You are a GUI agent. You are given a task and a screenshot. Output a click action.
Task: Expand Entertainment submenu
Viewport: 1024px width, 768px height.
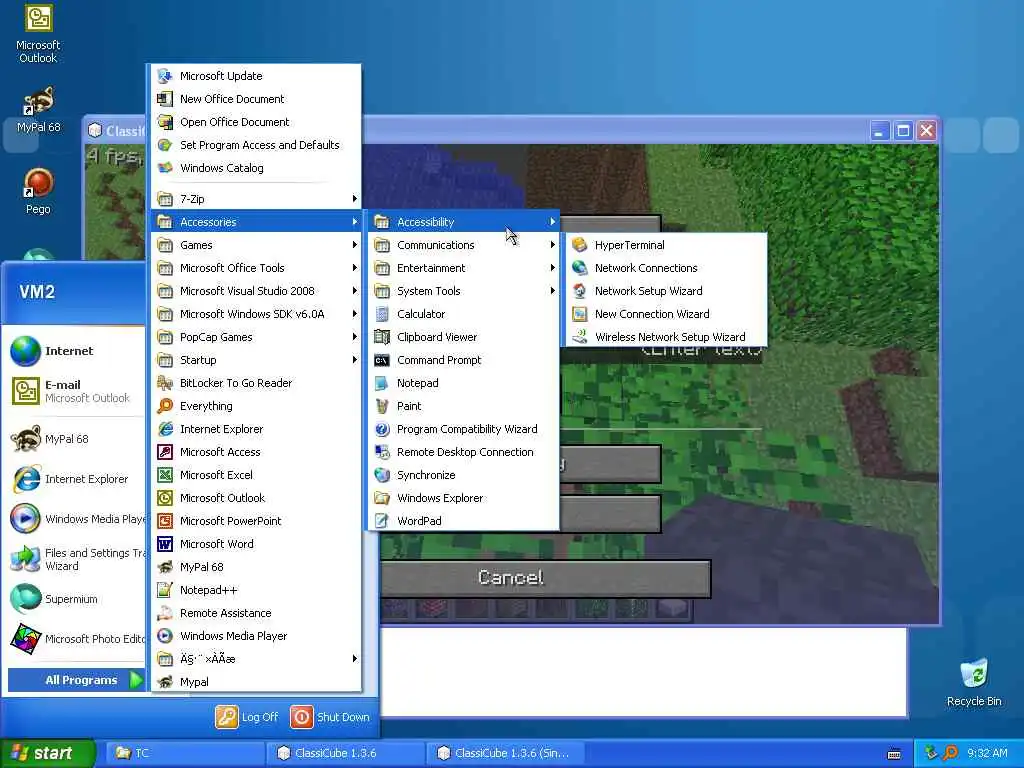pos(464,268)
